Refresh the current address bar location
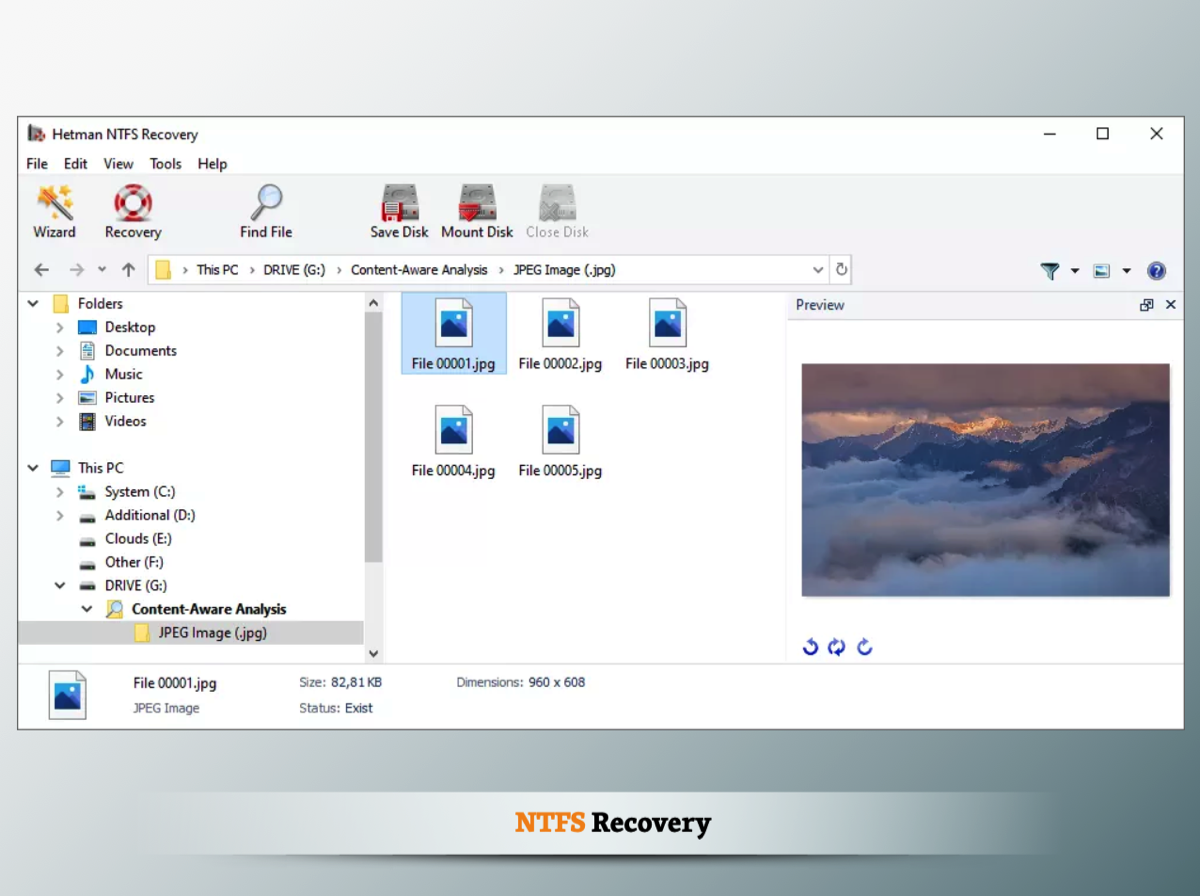This screenshot has width=1200, height=896. [x=842, y=270]
